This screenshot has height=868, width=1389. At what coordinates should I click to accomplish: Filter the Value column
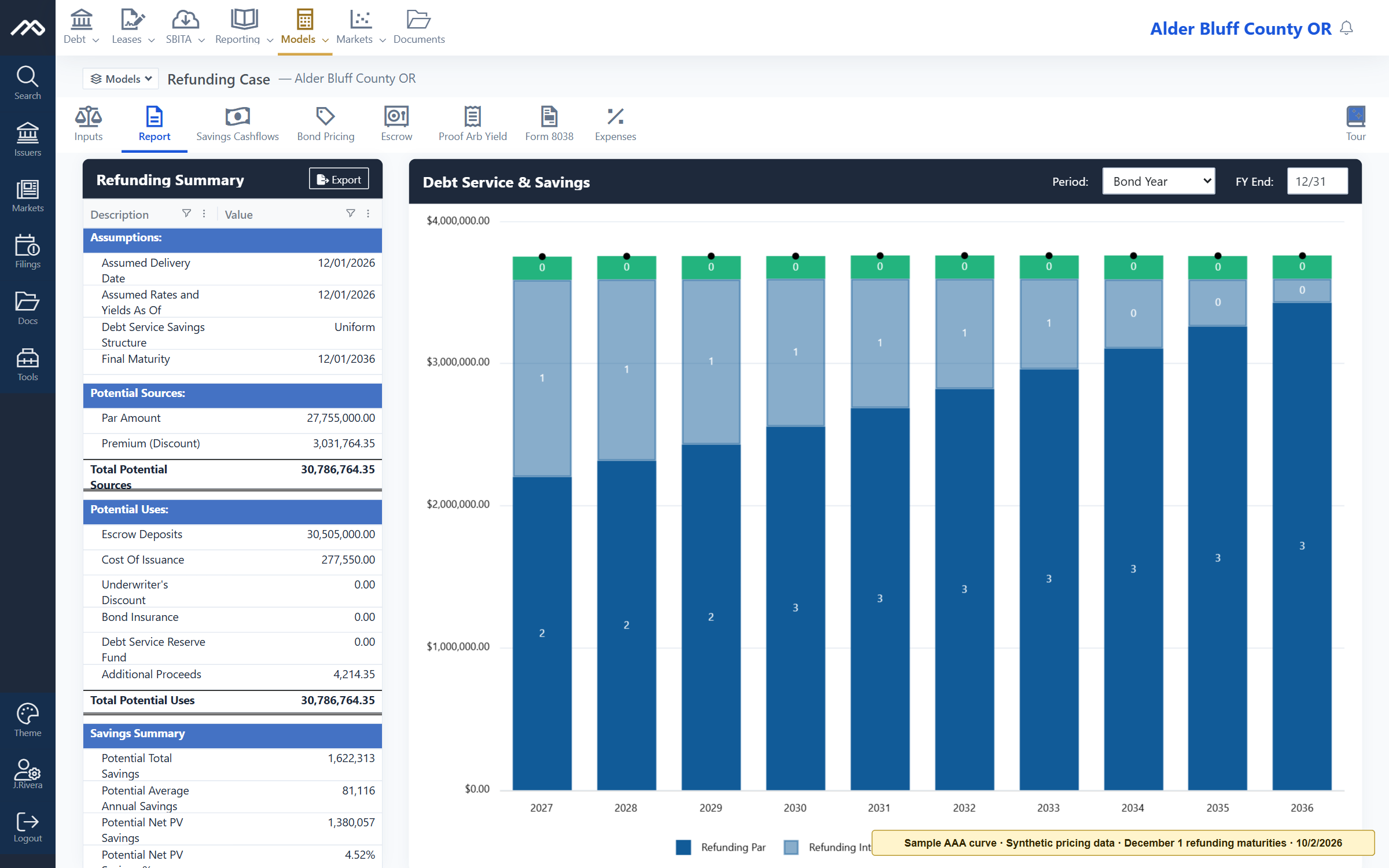350,214
